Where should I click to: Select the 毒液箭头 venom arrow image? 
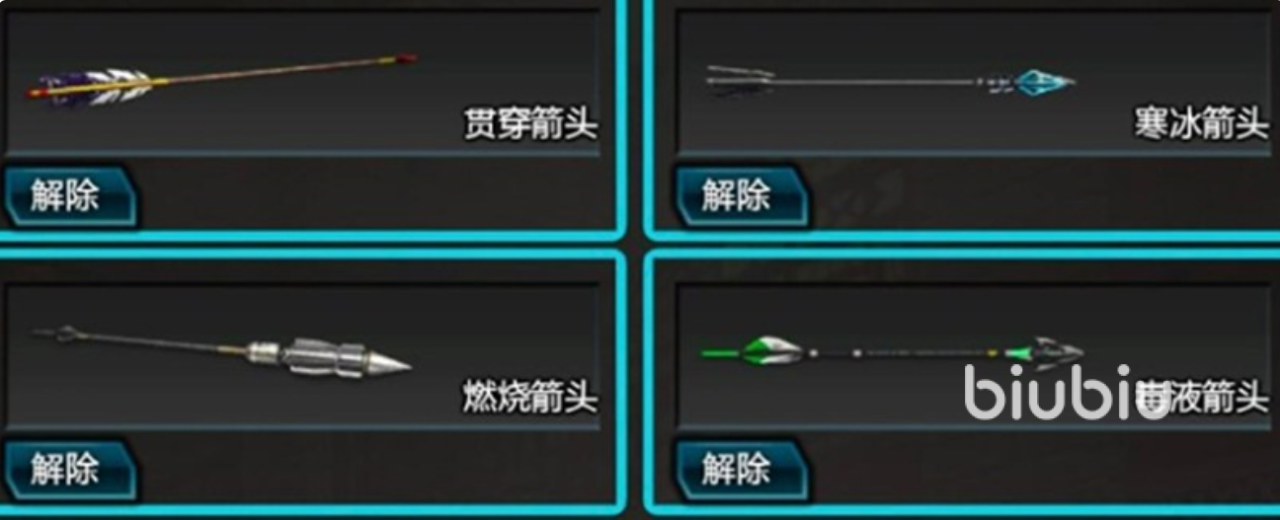coord(892,352)
